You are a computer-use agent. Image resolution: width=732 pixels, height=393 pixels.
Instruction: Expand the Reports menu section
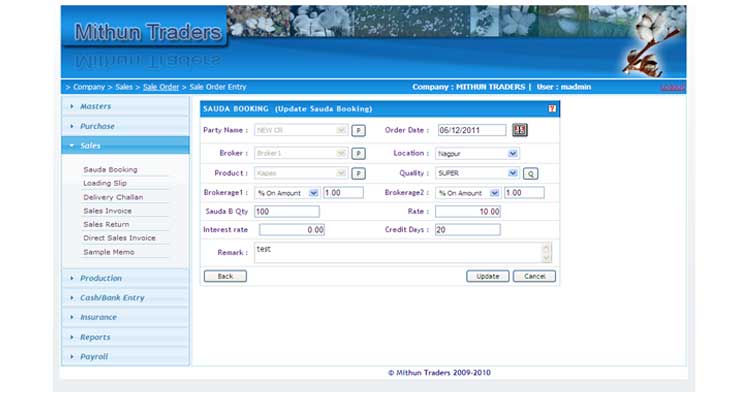[125, 337]
